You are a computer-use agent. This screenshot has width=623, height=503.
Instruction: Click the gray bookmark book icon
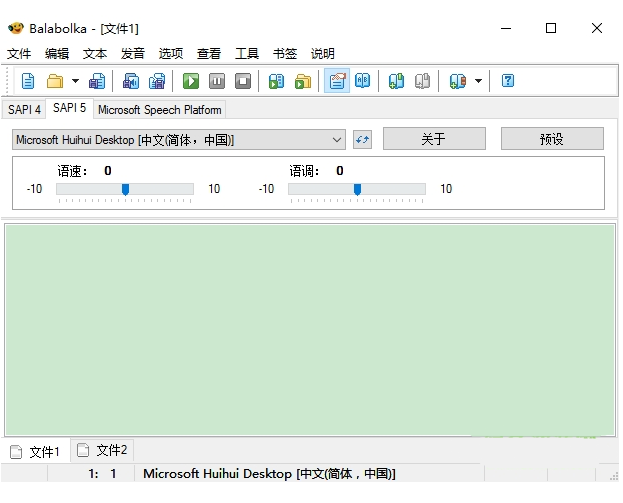tap(422, 81)
